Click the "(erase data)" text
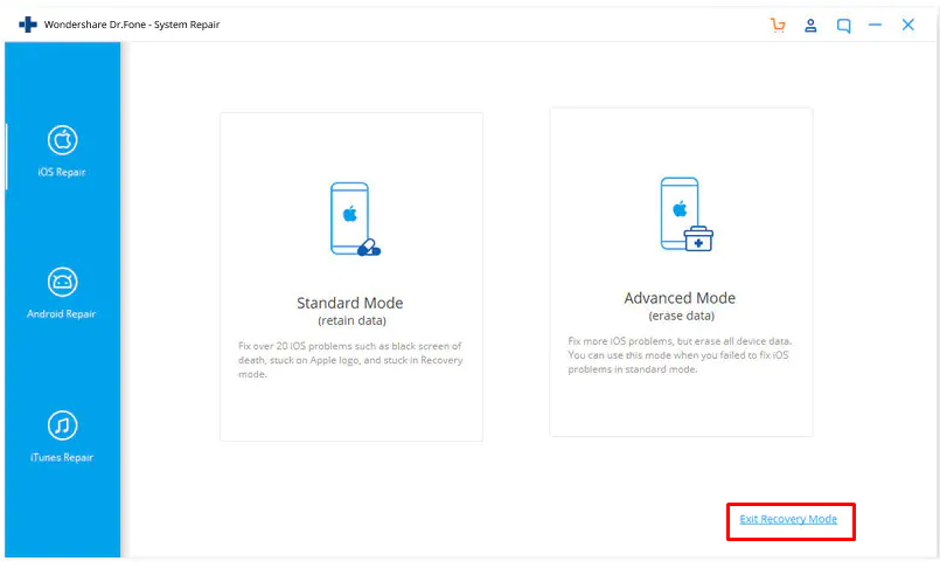Screen dimensions: 941x568 (681, 316)
